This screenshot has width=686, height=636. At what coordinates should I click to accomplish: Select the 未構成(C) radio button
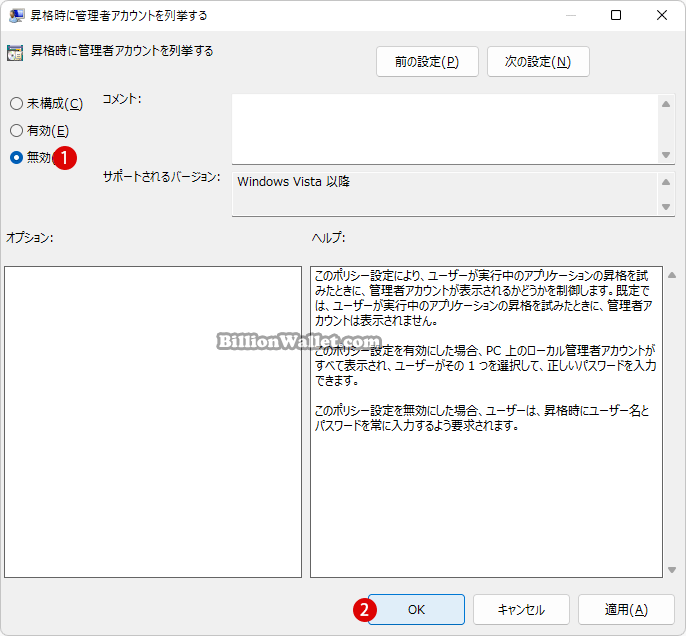coord(17,104)
